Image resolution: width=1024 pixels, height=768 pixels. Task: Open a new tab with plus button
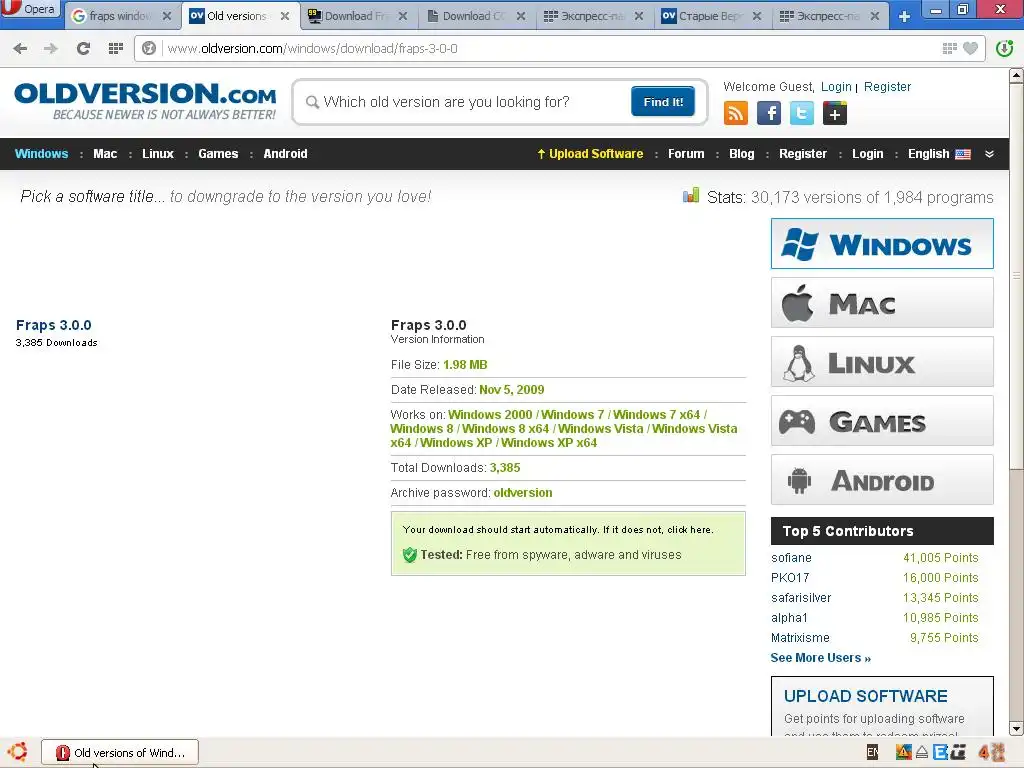point(904,16)
